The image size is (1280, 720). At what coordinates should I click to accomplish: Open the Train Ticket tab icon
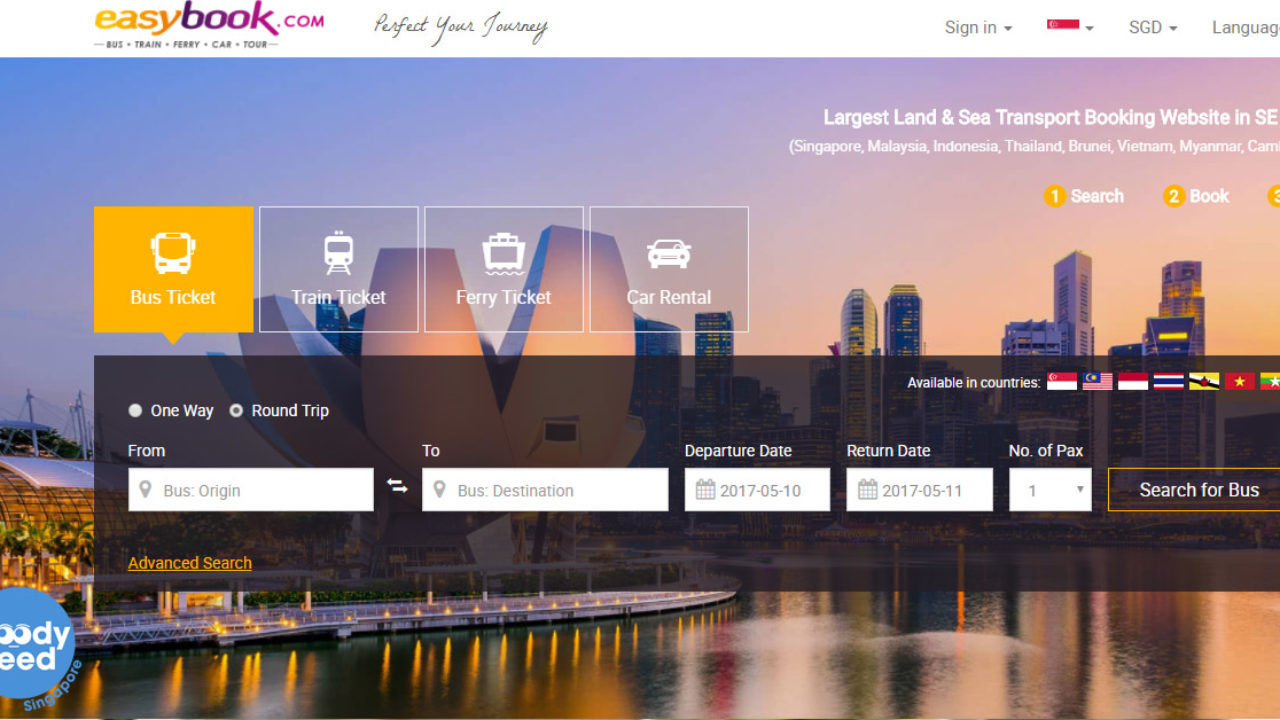[x=338, y=253]
